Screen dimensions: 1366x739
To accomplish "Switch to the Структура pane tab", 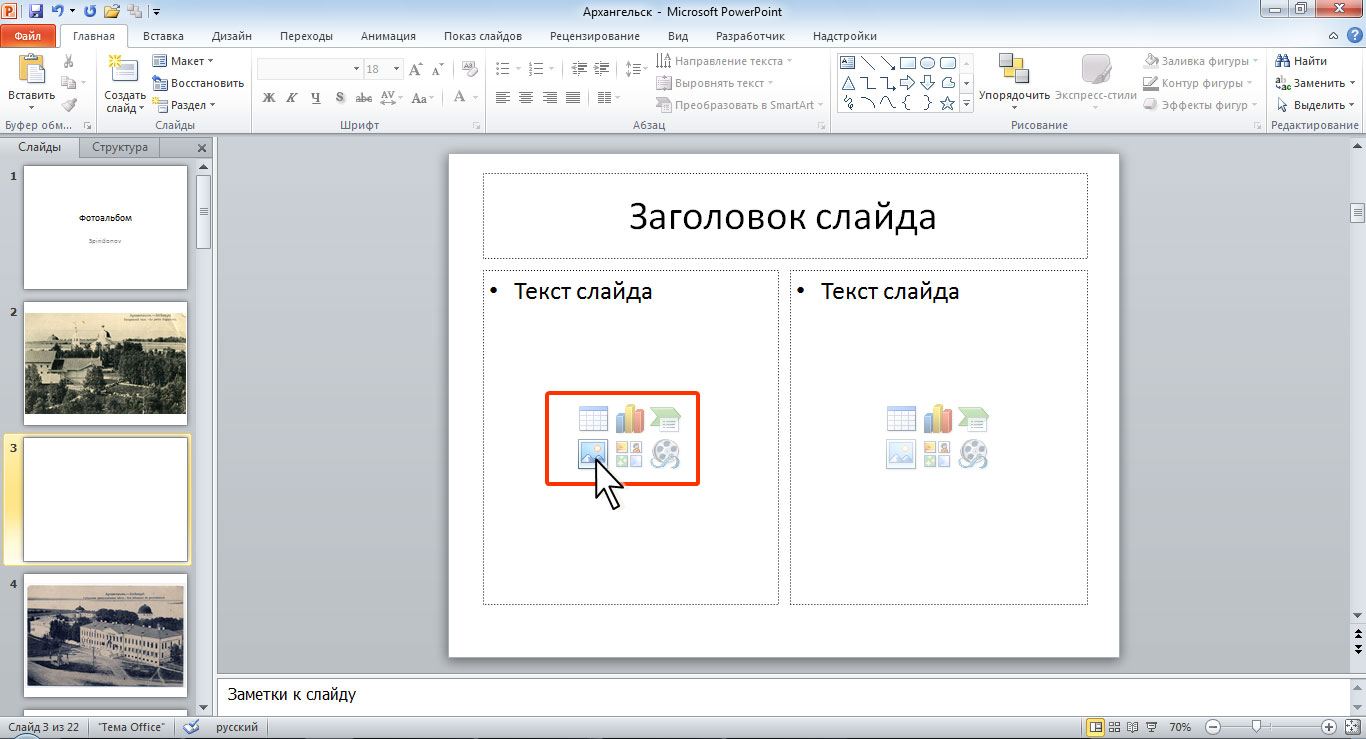I will 120,147.
